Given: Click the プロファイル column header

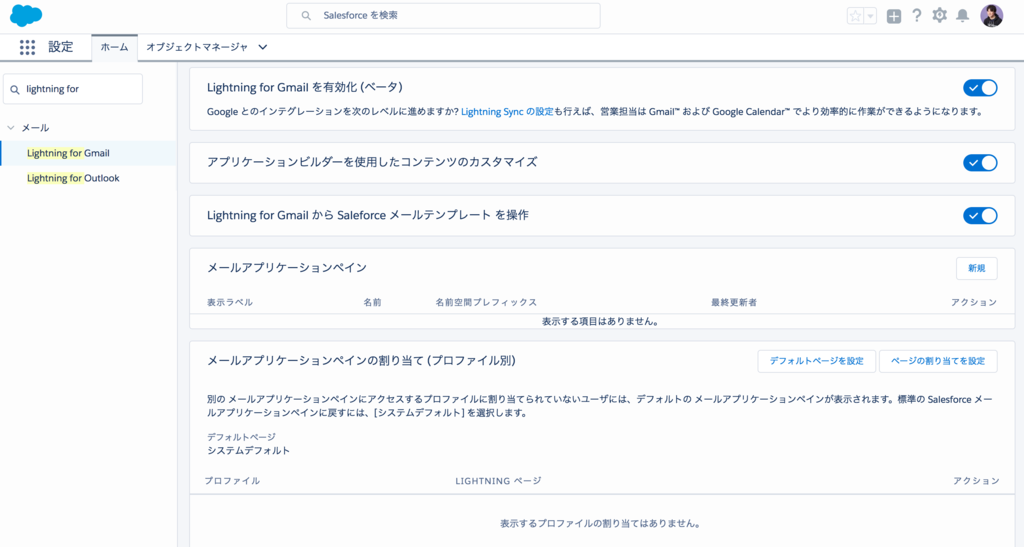Looking at the screenshot, I should (x=232, y=480).
